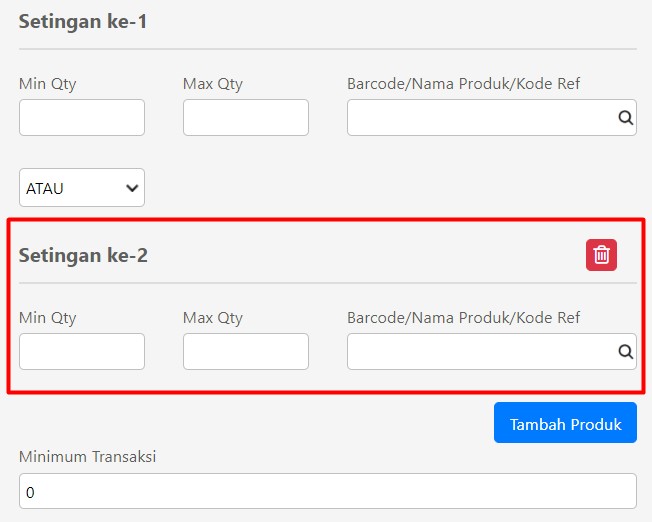Click the Min Qty label in Setingan ke-1

(47, 84)
